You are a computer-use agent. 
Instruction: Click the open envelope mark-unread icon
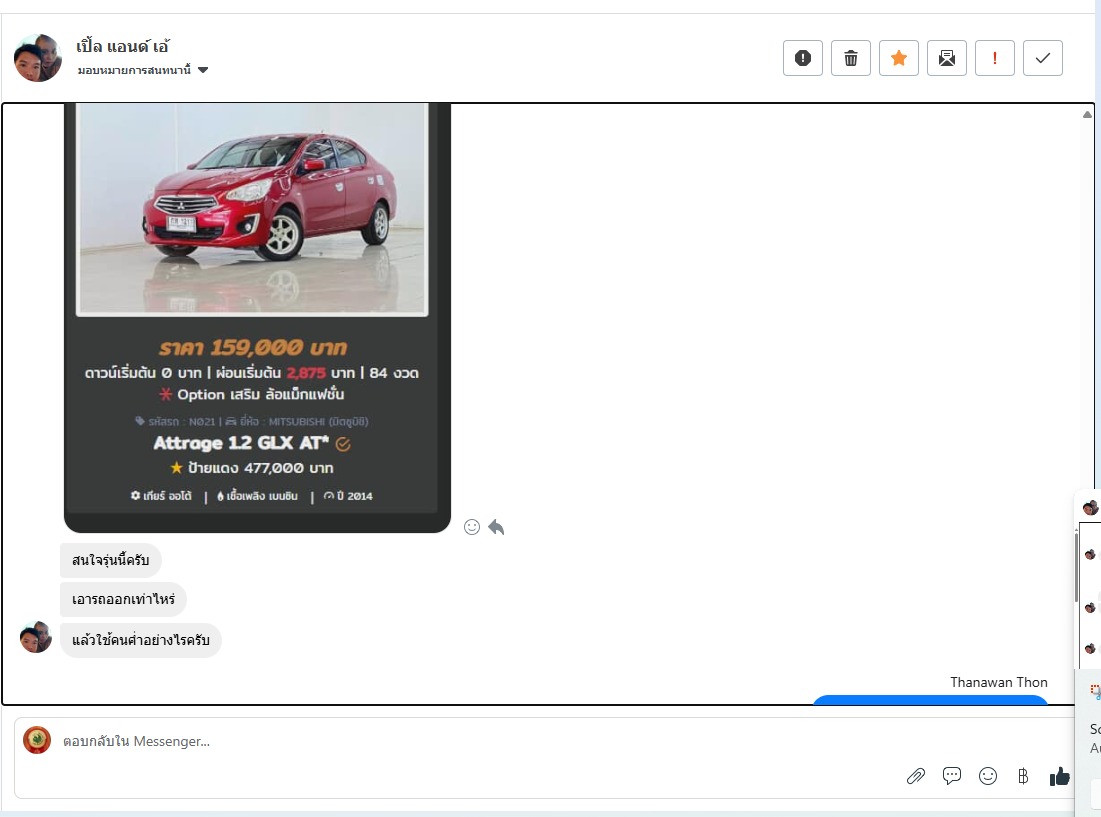[x=946, y=58]
